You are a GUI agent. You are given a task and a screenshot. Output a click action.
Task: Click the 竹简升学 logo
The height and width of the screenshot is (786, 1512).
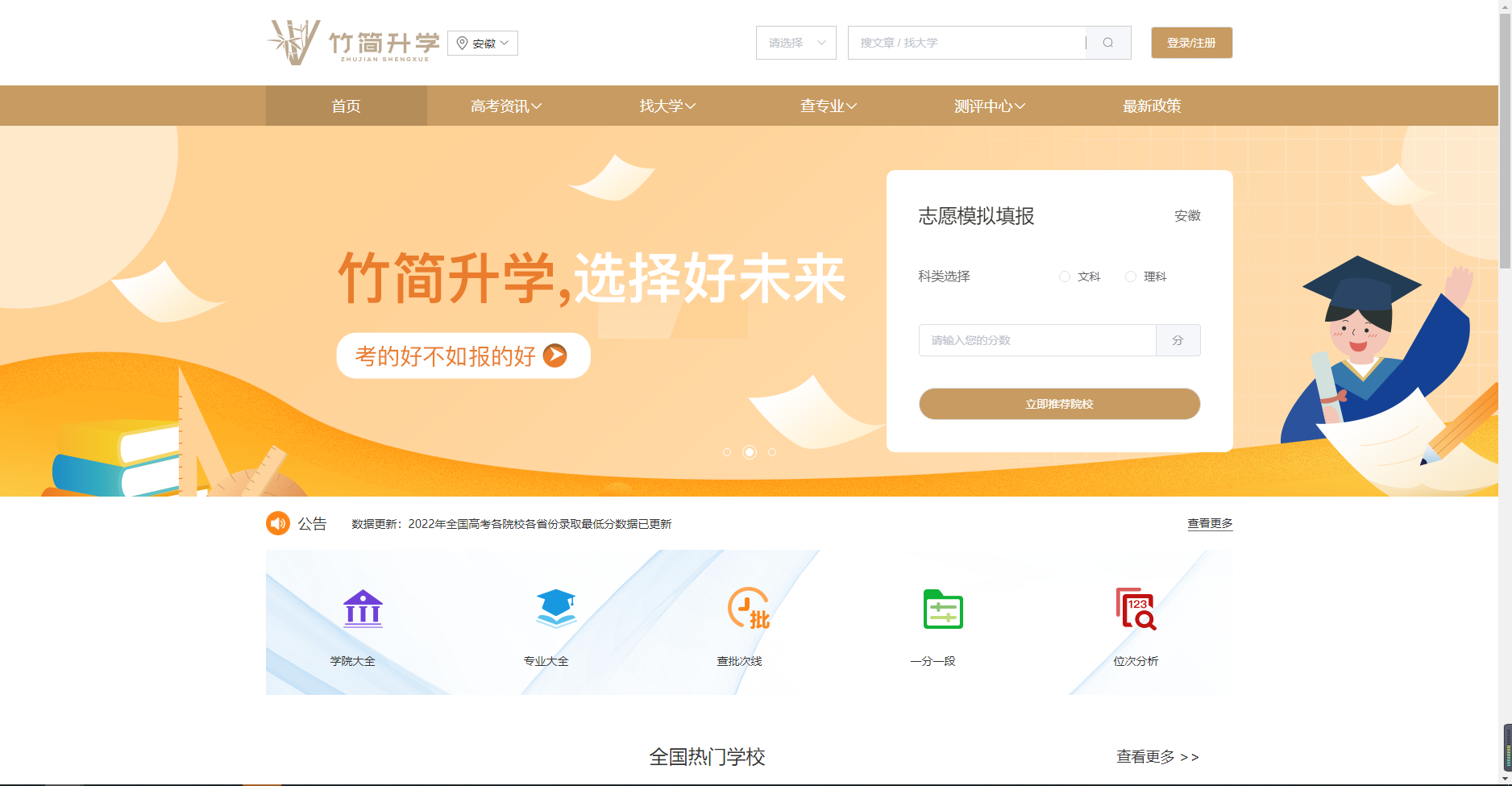[355, 42]
